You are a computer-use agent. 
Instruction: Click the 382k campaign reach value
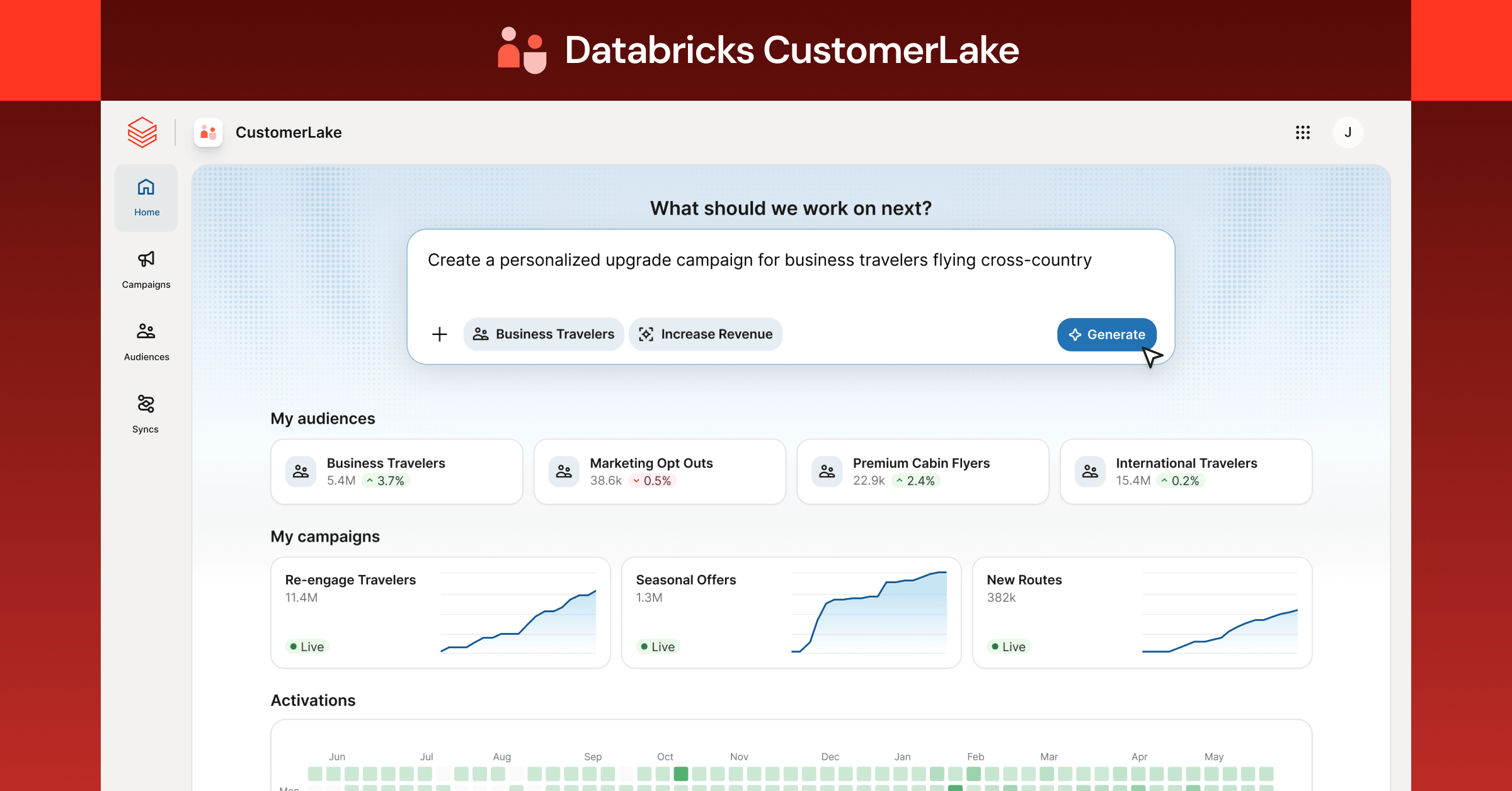(1002, 598)
